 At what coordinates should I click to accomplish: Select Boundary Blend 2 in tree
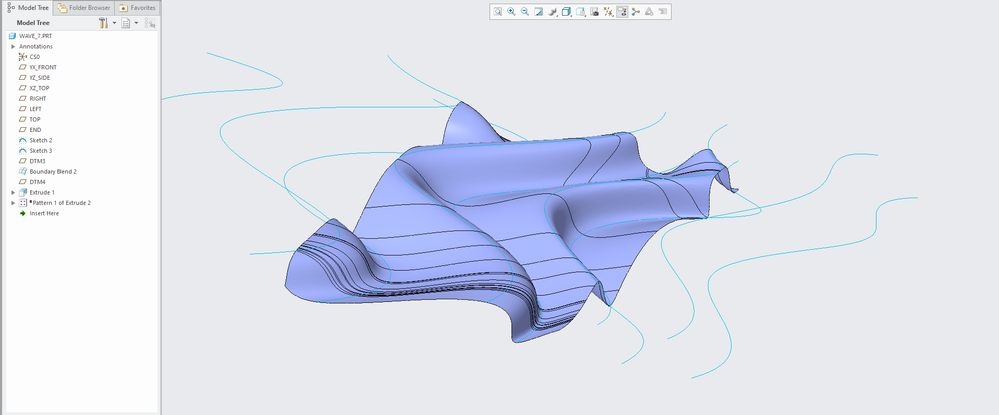(x=52, y=171)
